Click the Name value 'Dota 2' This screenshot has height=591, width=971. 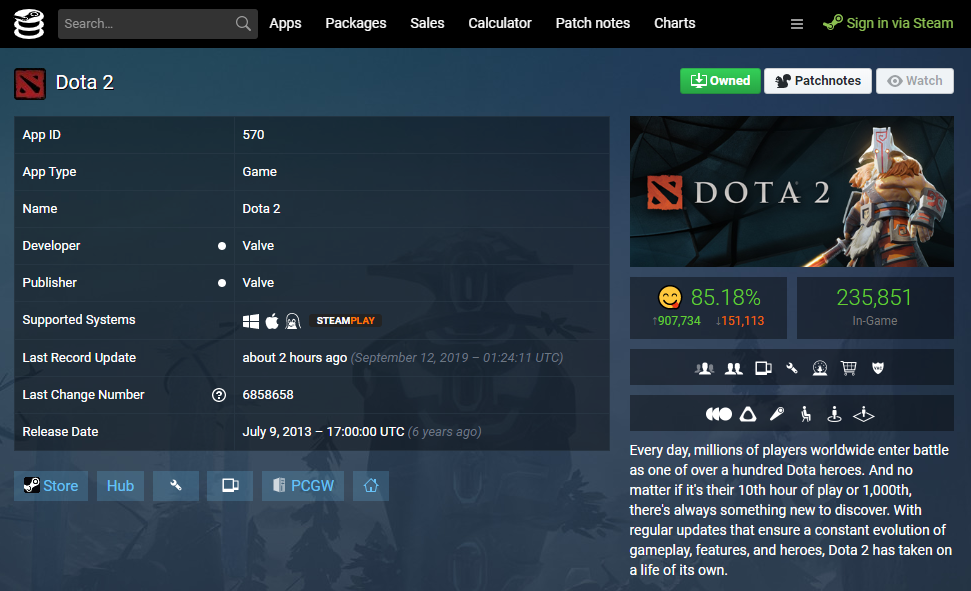(x=261, y=209)
